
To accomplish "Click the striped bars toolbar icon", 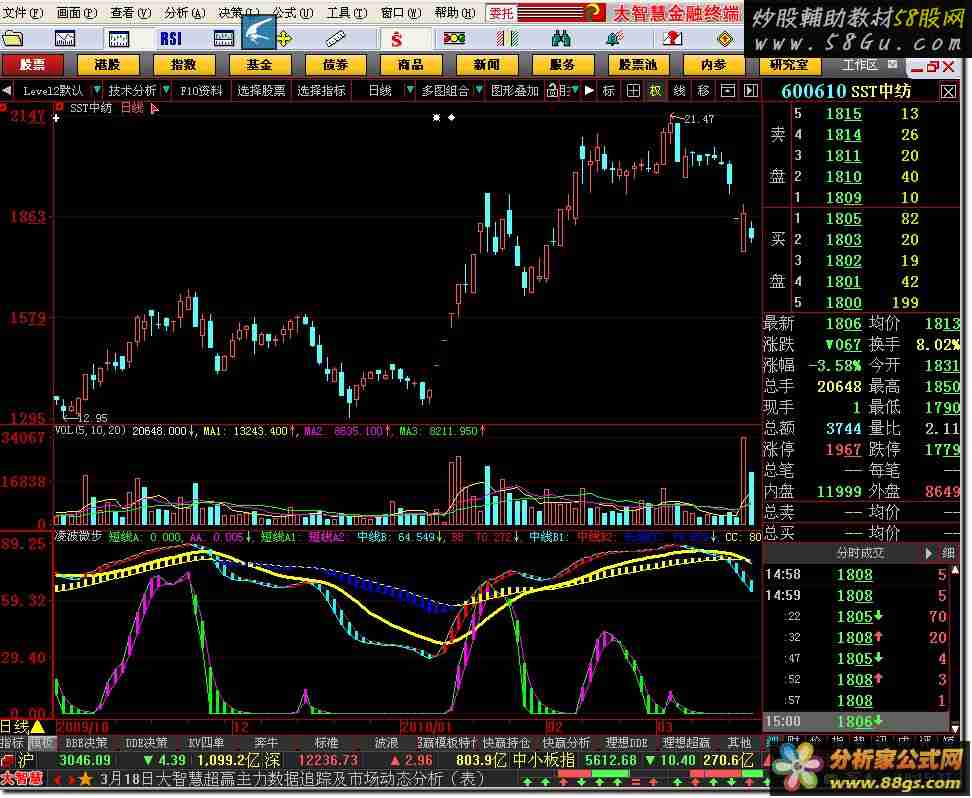I will coord(507,39).
